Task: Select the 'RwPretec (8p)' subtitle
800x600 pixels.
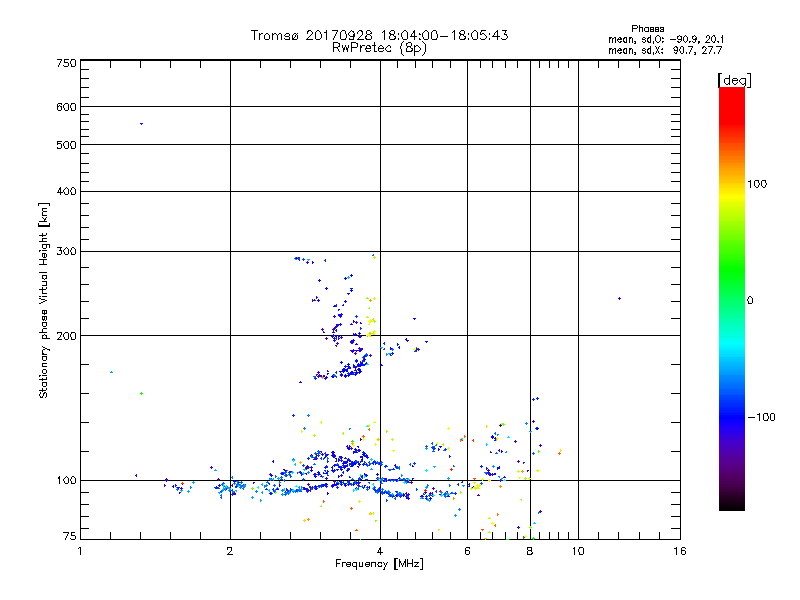Action: (379, 48)
